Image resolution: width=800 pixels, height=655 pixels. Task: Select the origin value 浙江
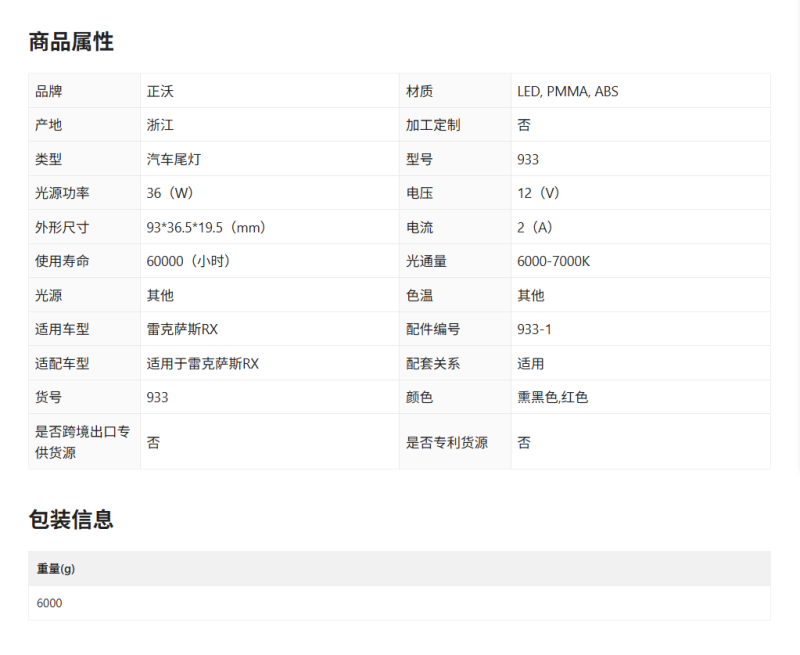point(160,126)
